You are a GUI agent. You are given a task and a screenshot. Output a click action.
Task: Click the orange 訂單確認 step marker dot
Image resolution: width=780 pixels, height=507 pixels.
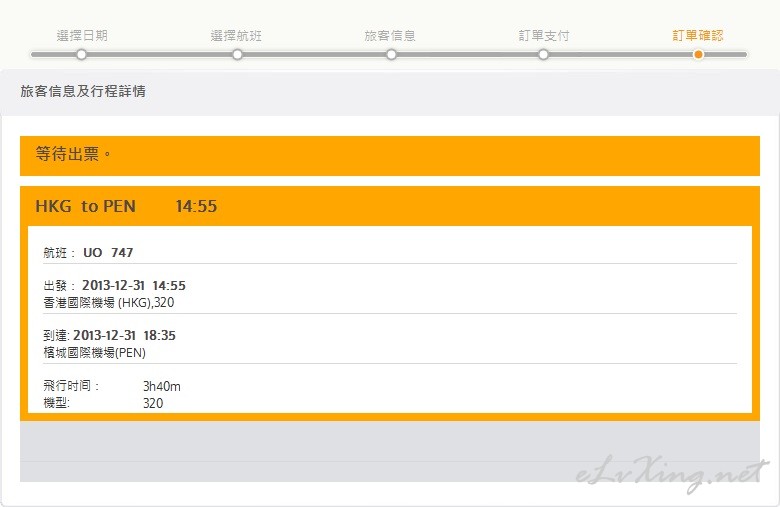[x=698, y=54]
